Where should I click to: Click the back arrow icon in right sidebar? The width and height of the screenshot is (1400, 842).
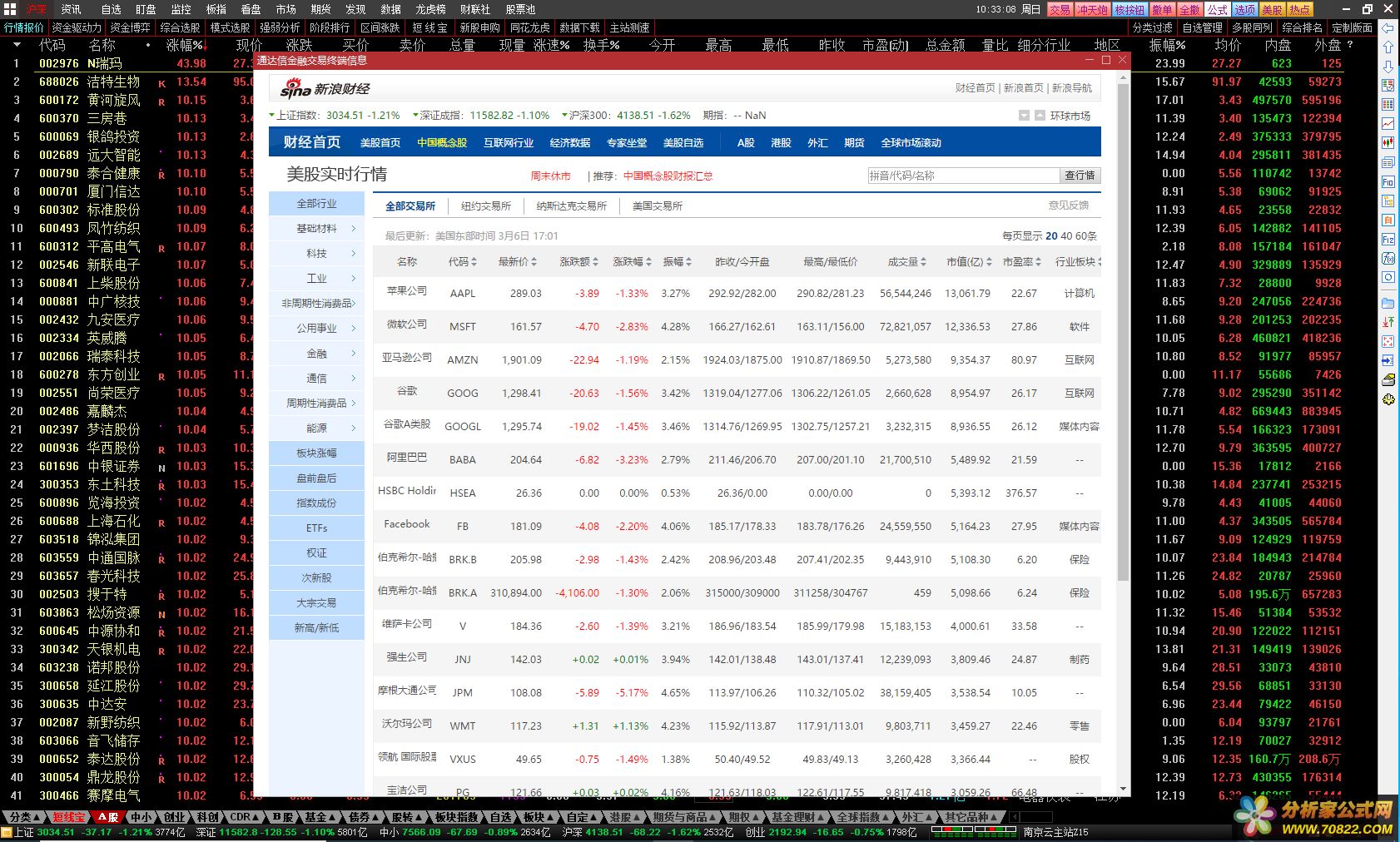click(x=1388, y=28)
